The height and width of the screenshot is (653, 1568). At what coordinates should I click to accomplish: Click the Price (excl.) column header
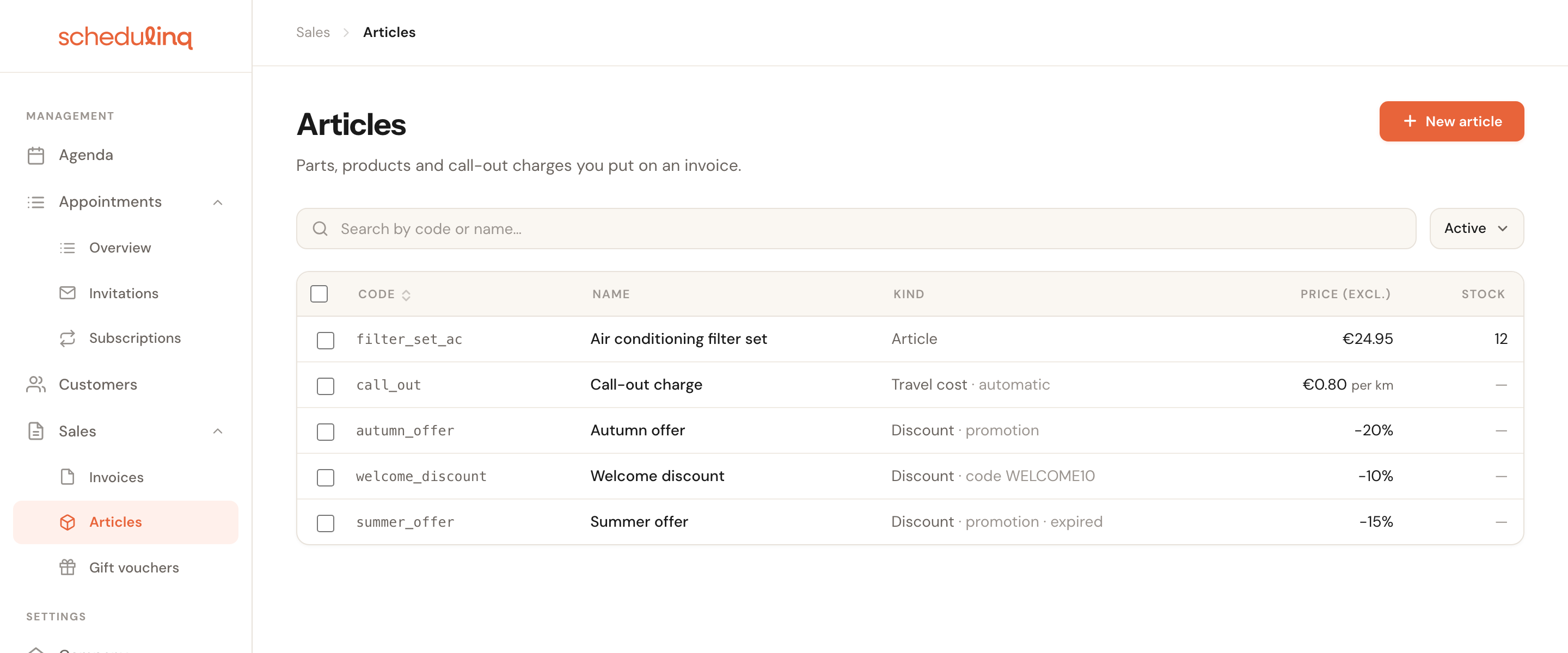coord(1345,294)
